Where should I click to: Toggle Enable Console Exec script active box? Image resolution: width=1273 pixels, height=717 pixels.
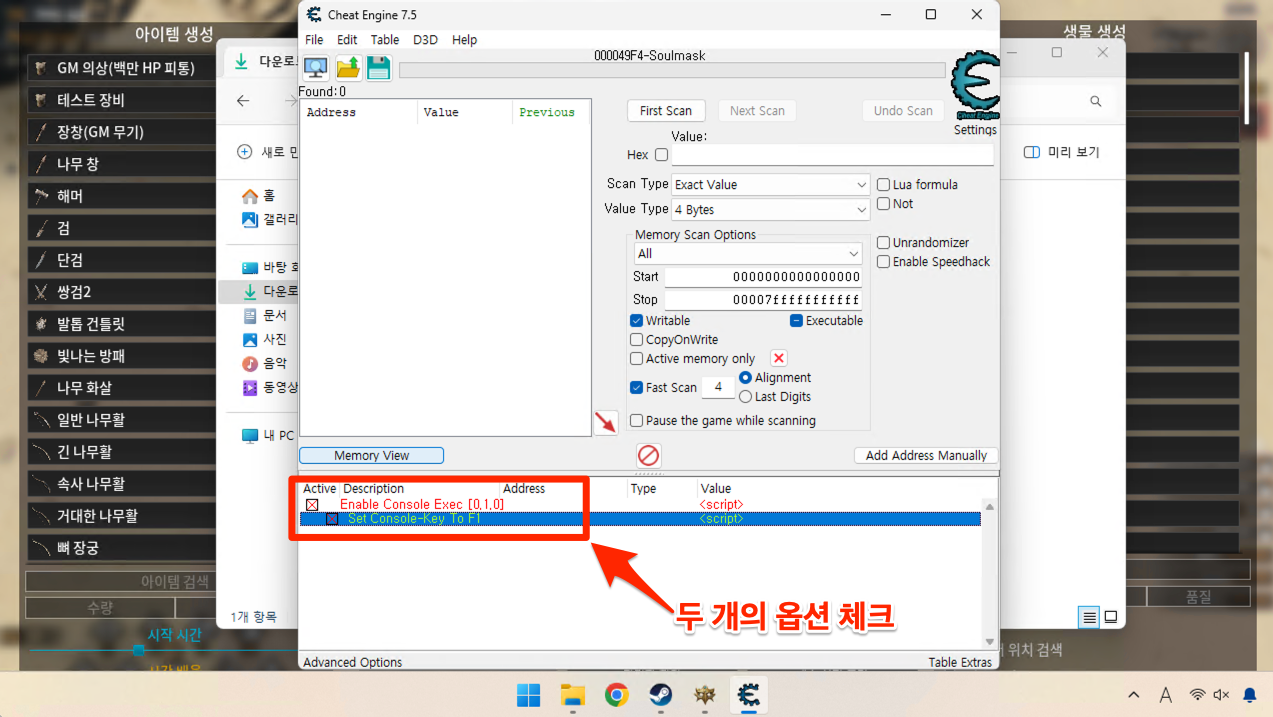(312, 505)
